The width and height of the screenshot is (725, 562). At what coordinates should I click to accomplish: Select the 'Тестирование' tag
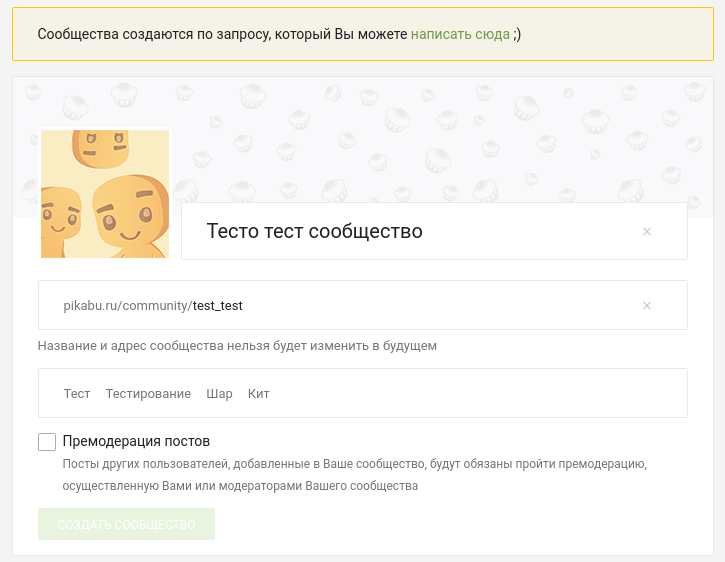click(x=148, y=394)
